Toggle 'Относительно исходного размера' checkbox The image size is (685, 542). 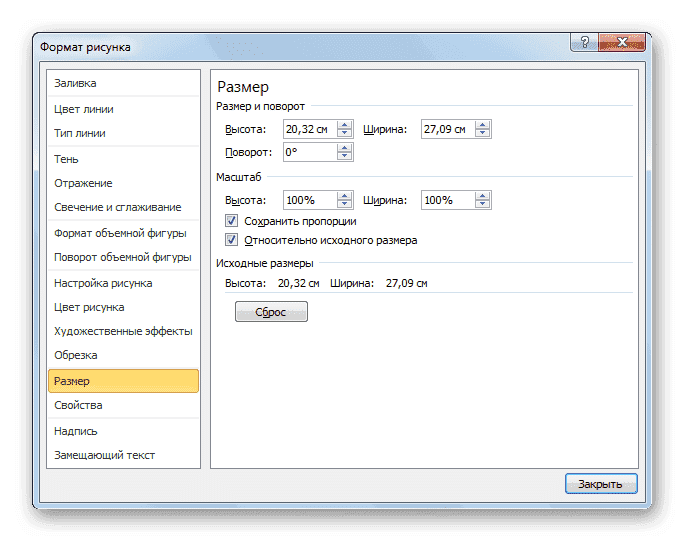(x=232, y=240)
